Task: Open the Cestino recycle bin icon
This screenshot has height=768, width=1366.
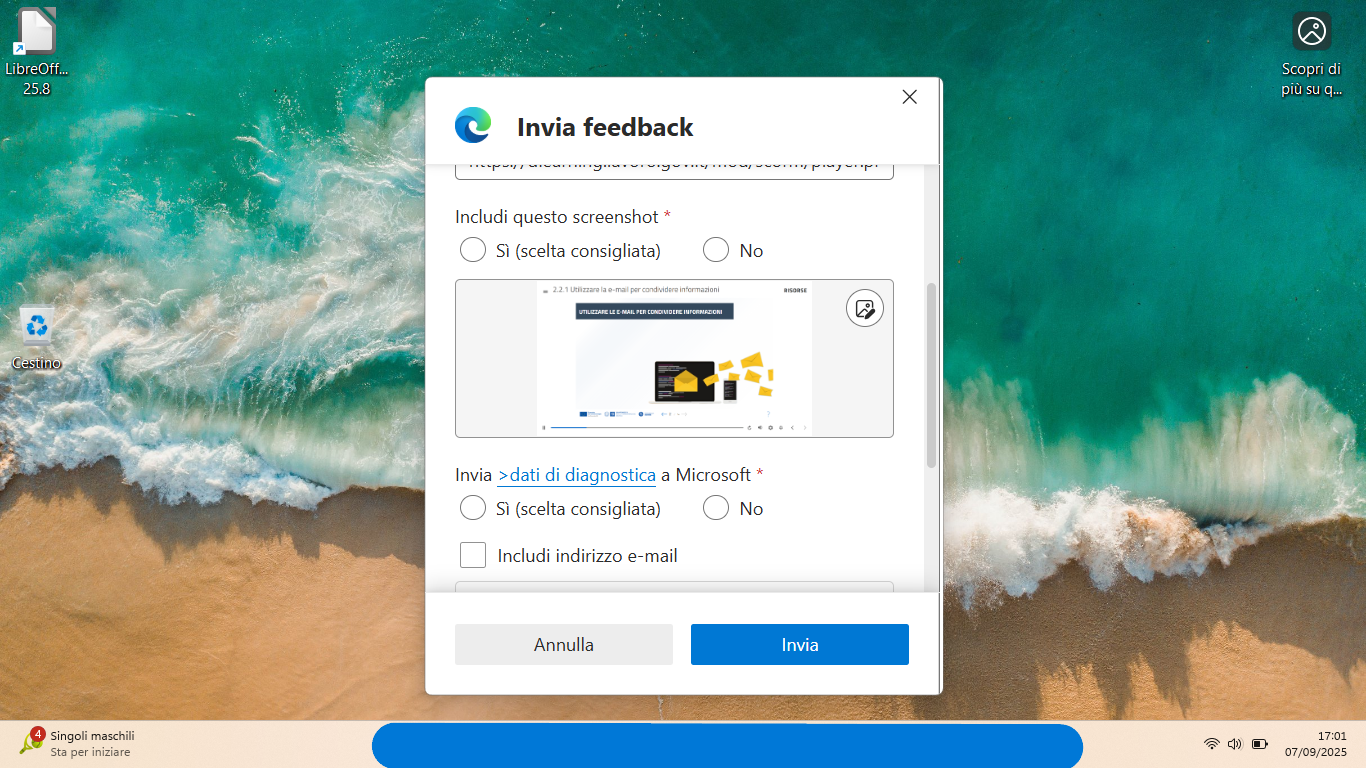Action: (x=37, y=339)
